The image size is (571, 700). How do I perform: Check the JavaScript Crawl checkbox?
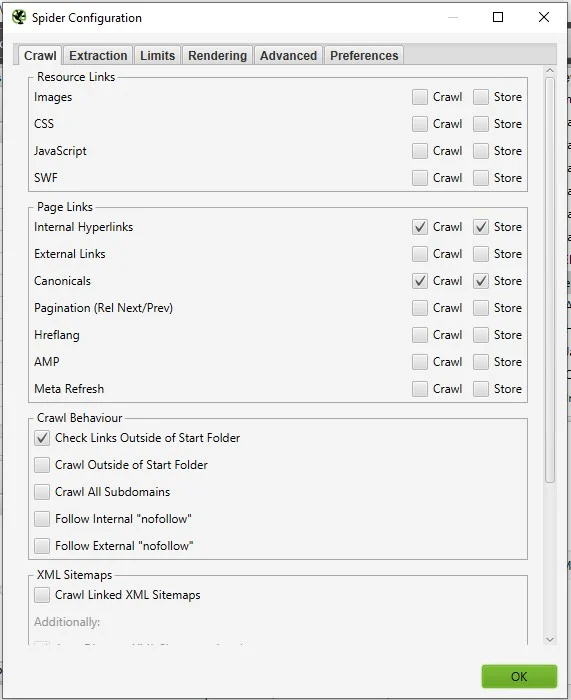pyautogui.click(x=420, y=151)
